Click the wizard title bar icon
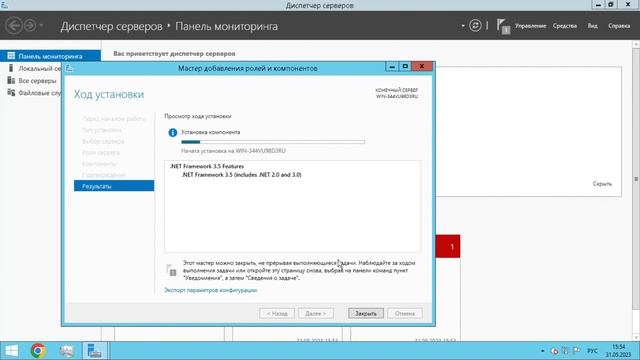640x360 pixels. click(x=69, y=68)
